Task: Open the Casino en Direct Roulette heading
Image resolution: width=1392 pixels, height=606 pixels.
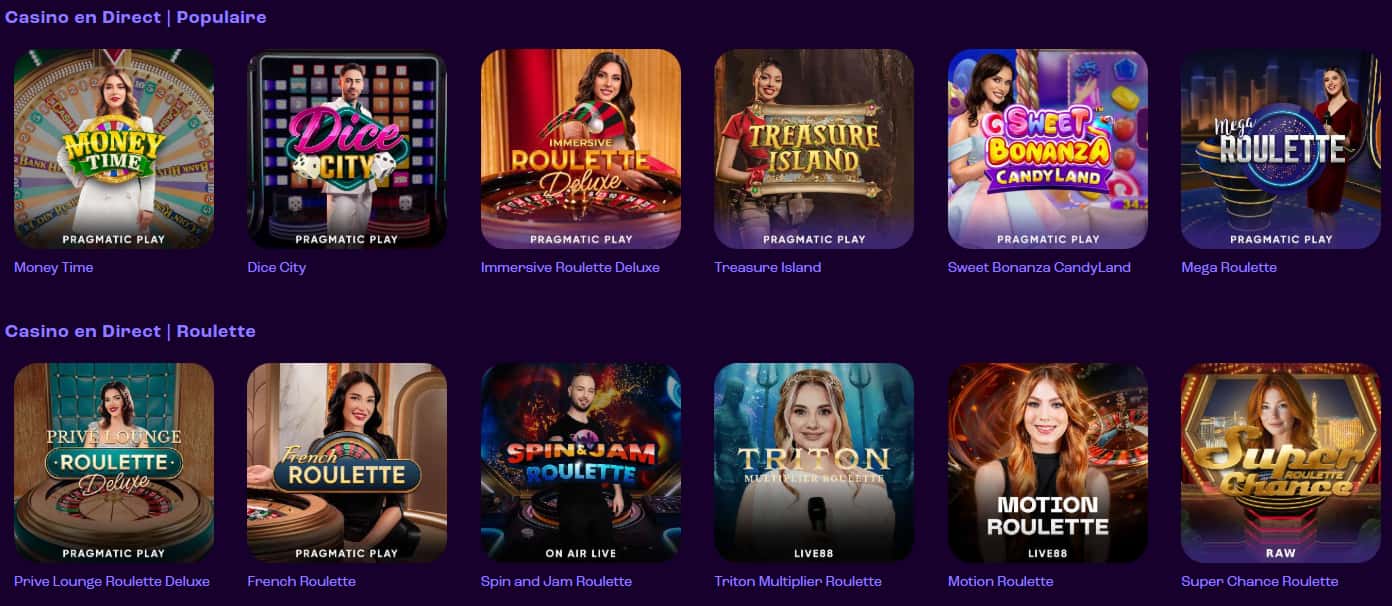Action: 130,331
